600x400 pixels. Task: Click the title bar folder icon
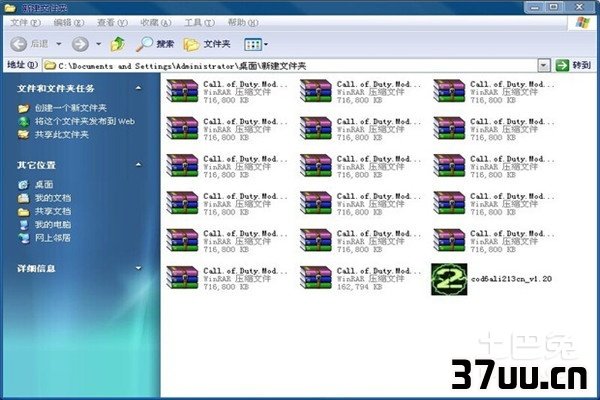10,7
